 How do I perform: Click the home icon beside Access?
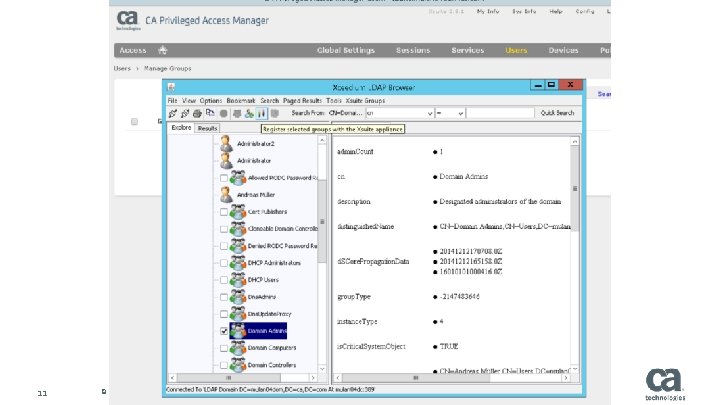coord(163,50)
